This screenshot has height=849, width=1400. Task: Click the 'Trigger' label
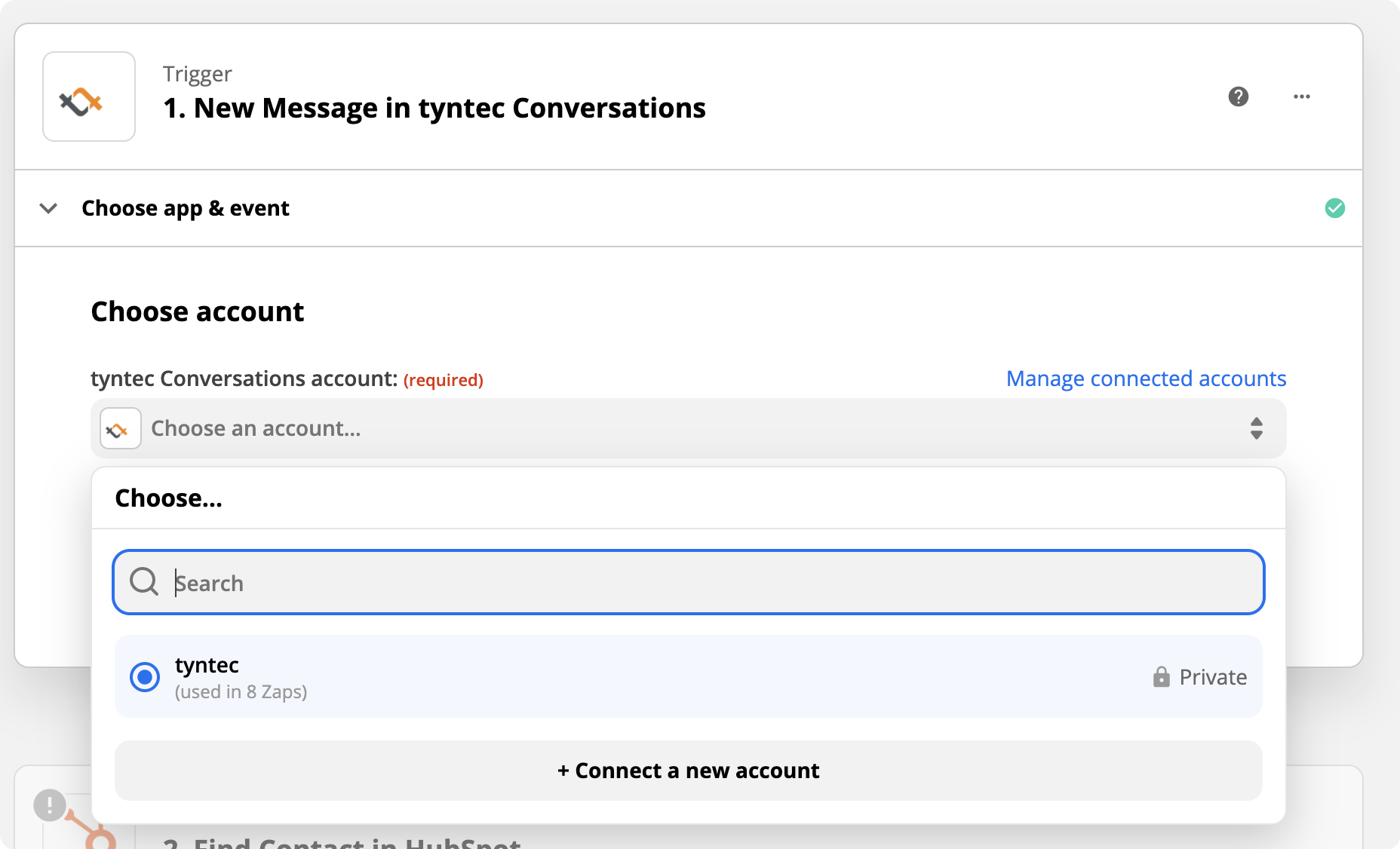tap(197, 75)
